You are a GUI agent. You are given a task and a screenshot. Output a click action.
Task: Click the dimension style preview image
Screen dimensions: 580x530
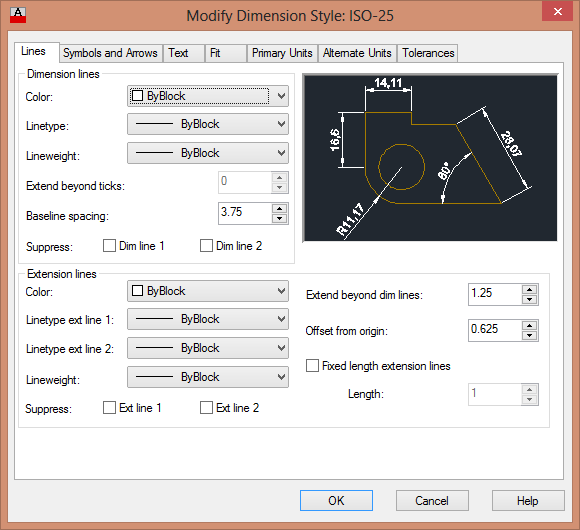pos(430,158)
